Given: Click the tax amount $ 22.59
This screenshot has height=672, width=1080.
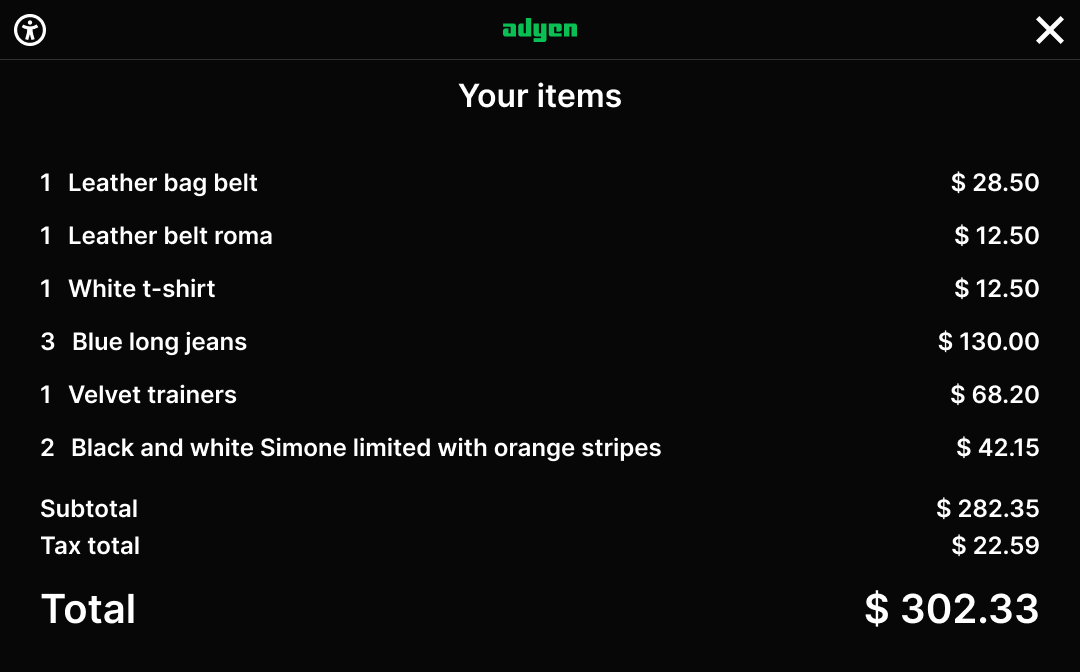Looking at the screenshot, I should click(995, 546).
